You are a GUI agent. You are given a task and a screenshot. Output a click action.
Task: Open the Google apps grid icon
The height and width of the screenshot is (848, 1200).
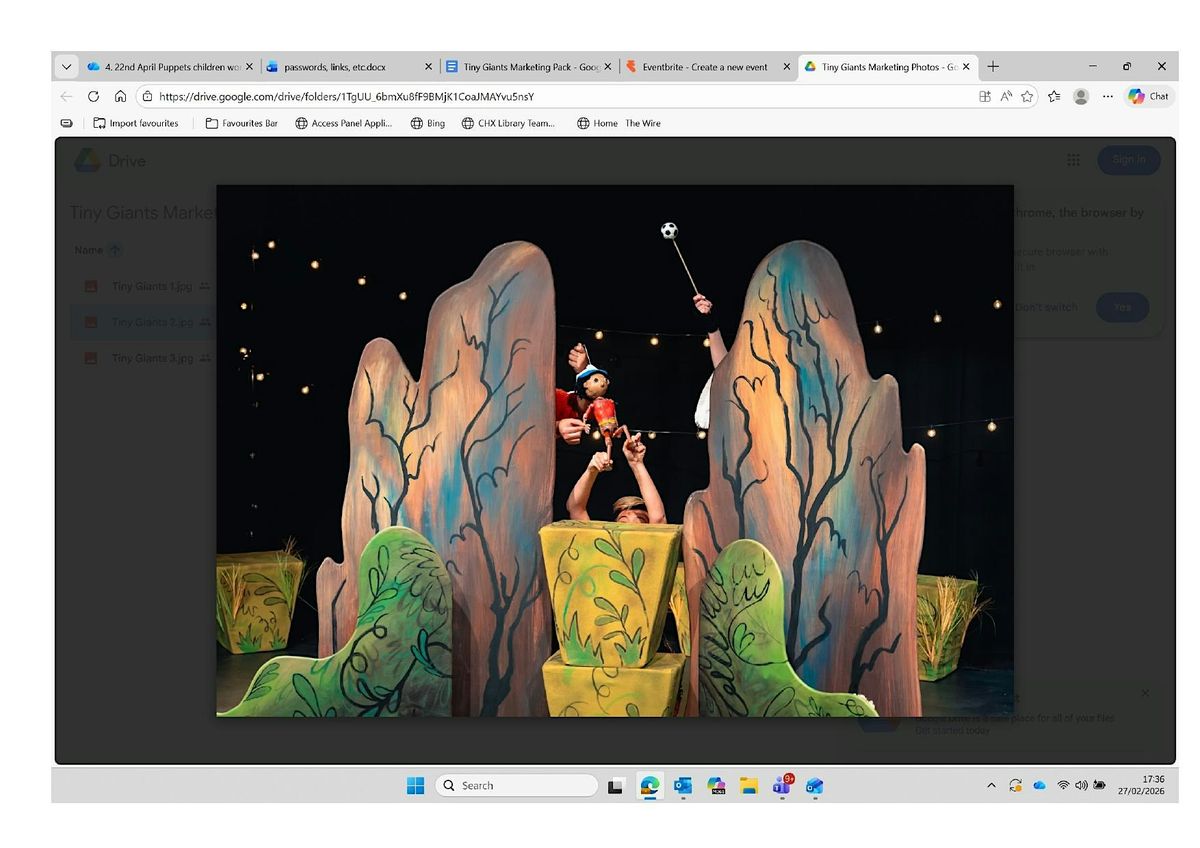(x=1073, y=160)
